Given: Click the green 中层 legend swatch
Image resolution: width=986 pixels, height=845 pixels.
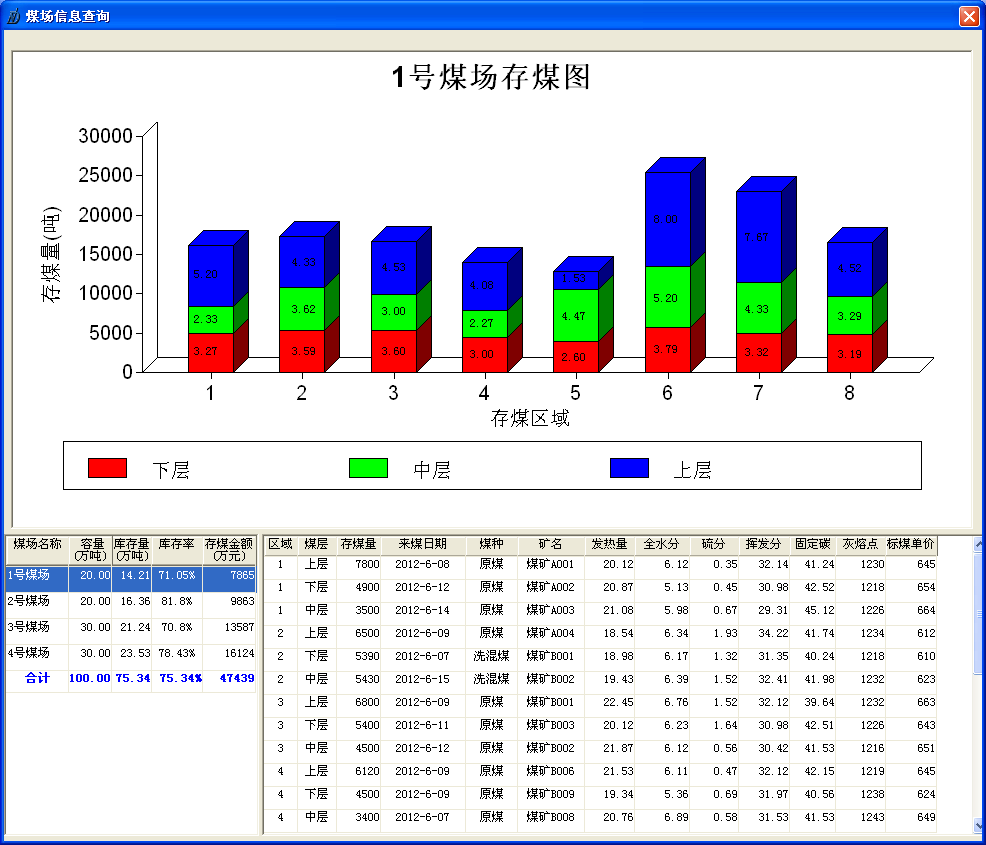Looking at the screenshot, I should (368, 469).
